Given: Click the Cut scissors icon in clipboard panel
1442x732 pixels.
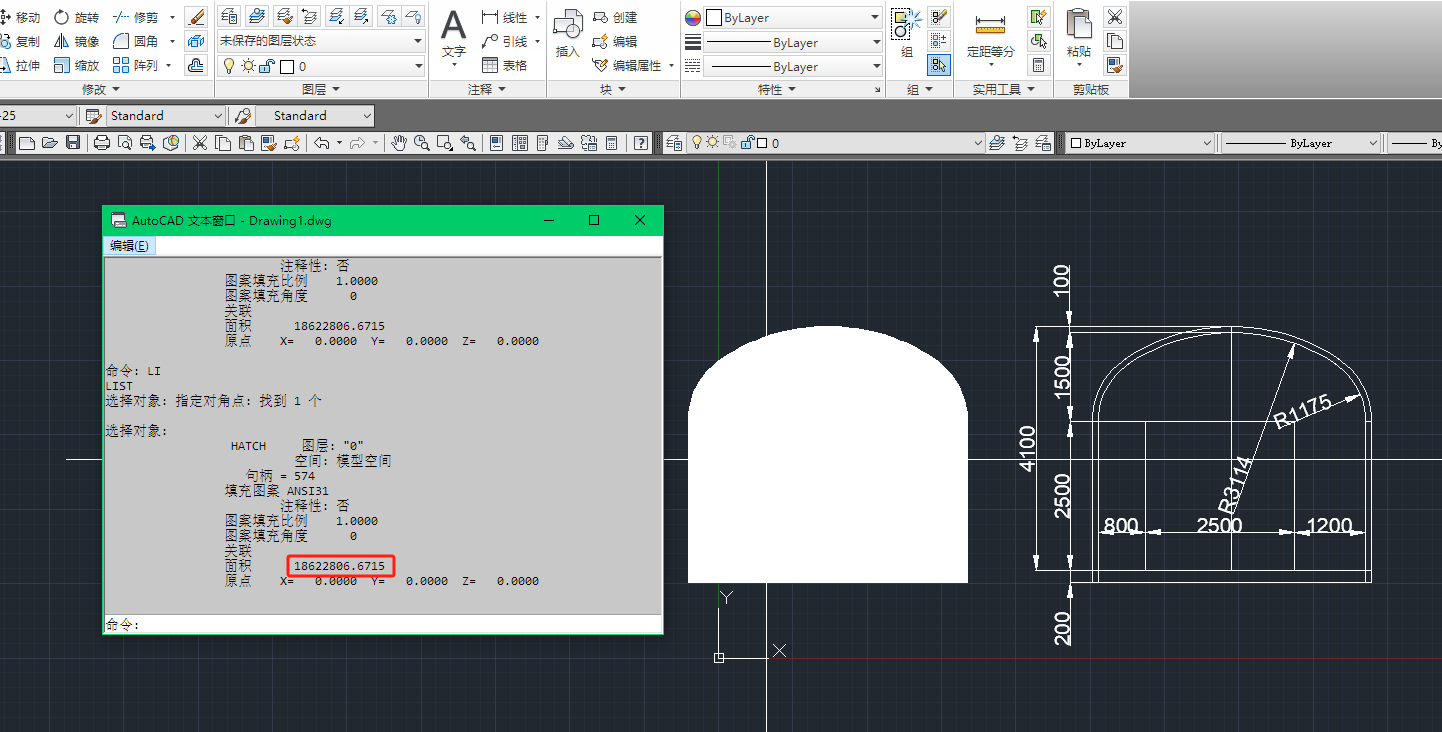Looking at the screenshot, I should coord(1115,17).
